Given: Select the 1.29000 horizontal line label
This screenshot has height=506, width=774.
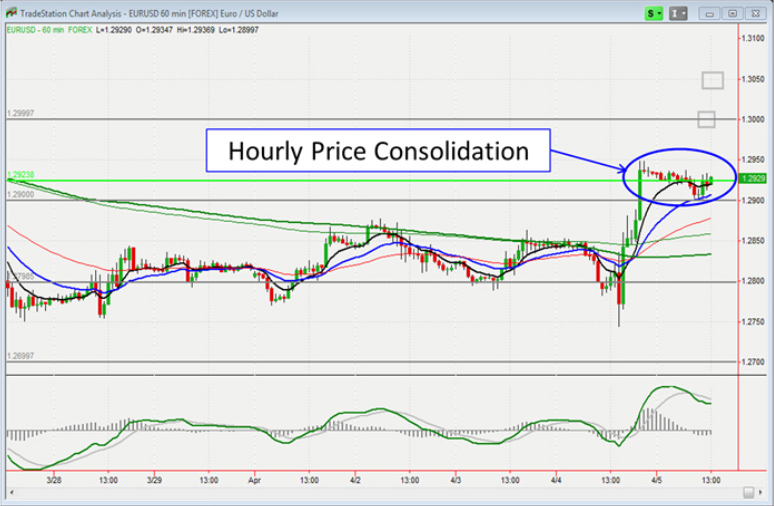Looking at the screenshot, I should click(x=21, y=195).
